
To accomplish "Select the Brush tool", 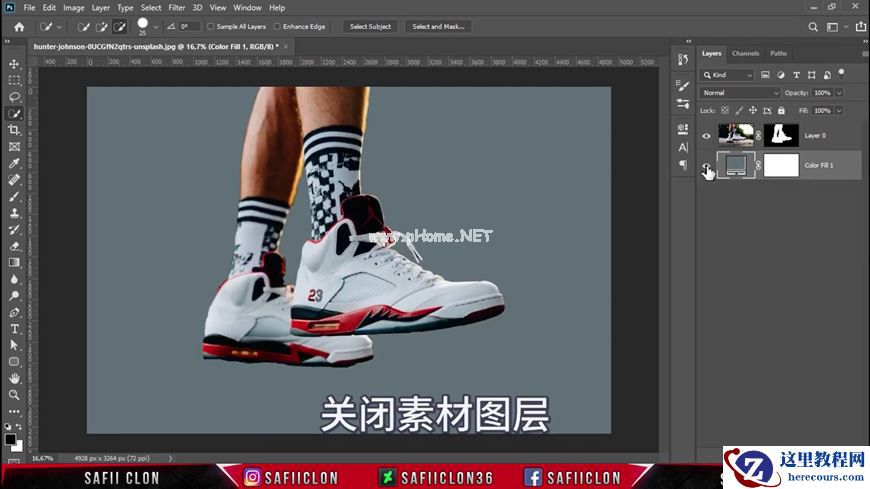I will (x=14, y=196).
